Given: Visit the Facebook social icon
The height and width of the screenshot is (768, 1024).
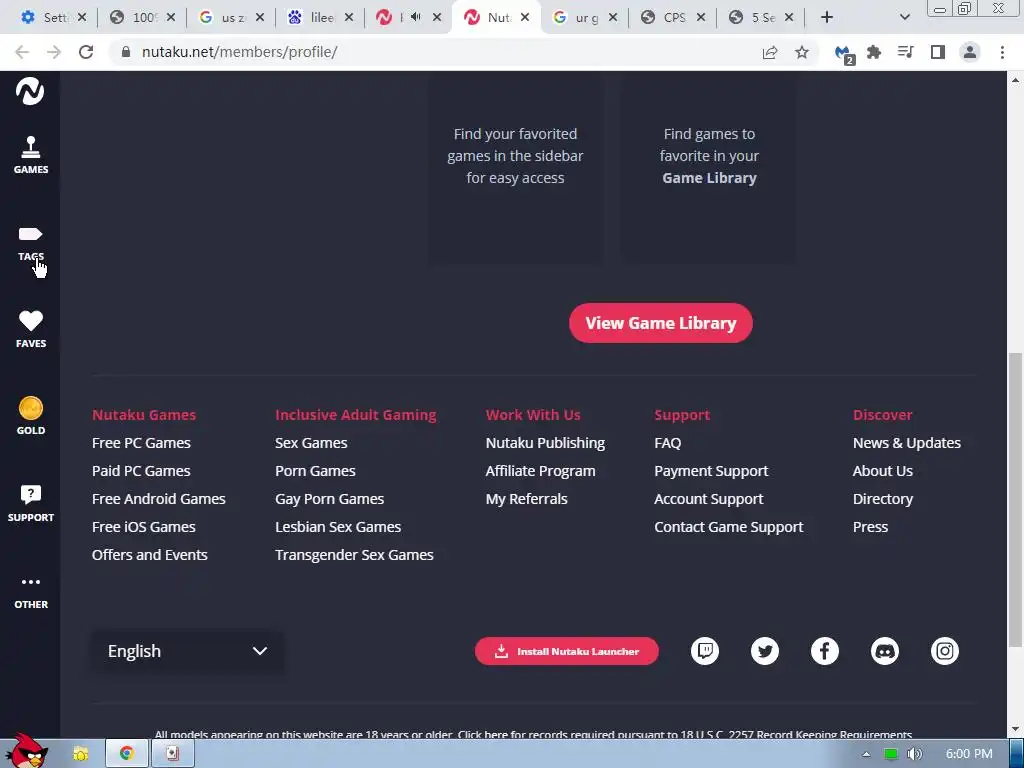Looking at the screenshot, I should point(825,651).
